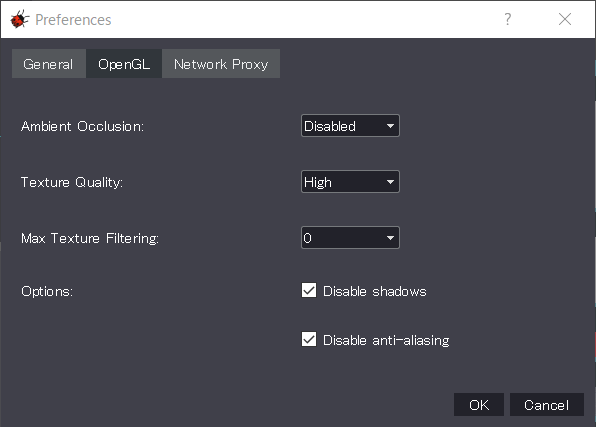Dismiss changes with the Cancel button
Viewport: 596px width, 427px height.
547,405
